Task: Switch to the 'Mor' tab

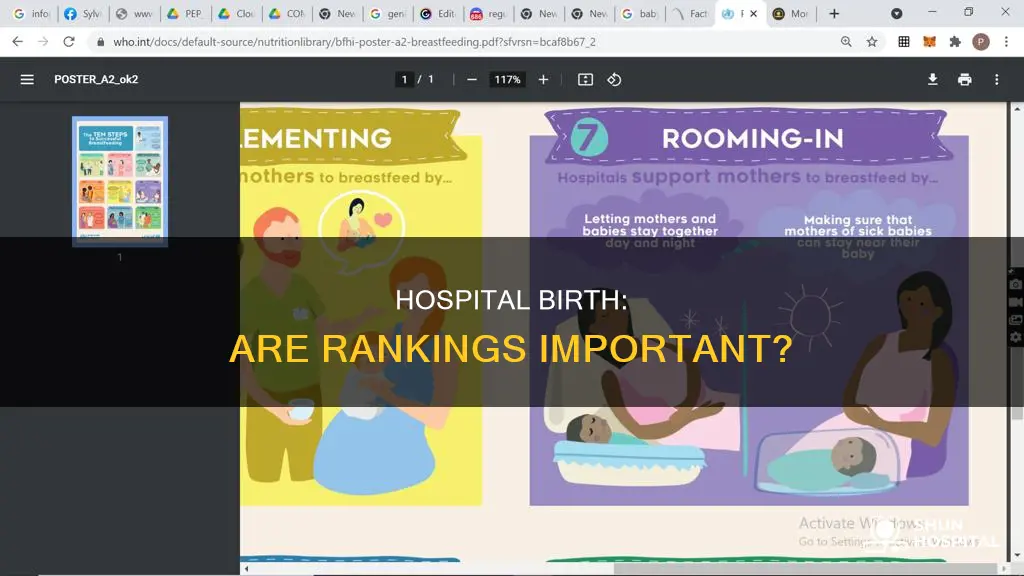Action: click(791, 14)
